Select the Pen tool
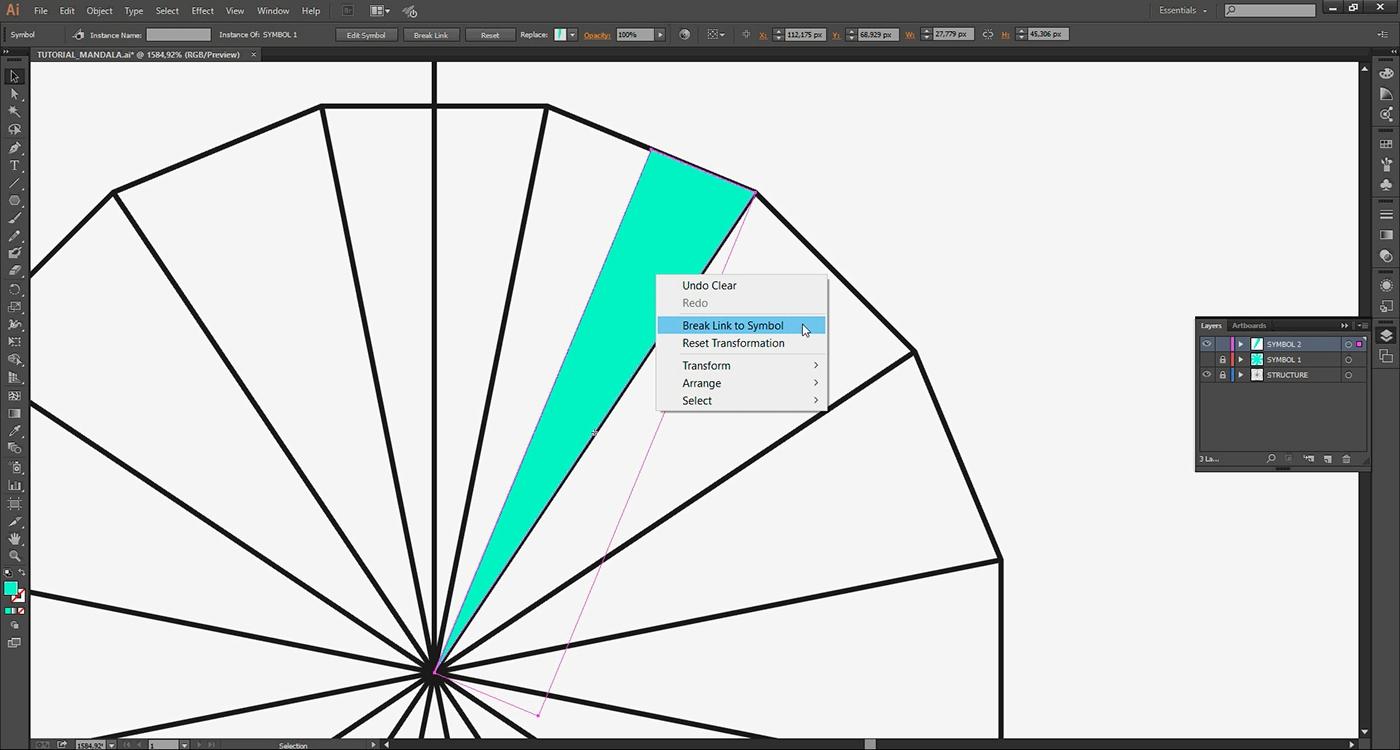The width and height of the screenshot is (1400, 750). tap(14, 148)
